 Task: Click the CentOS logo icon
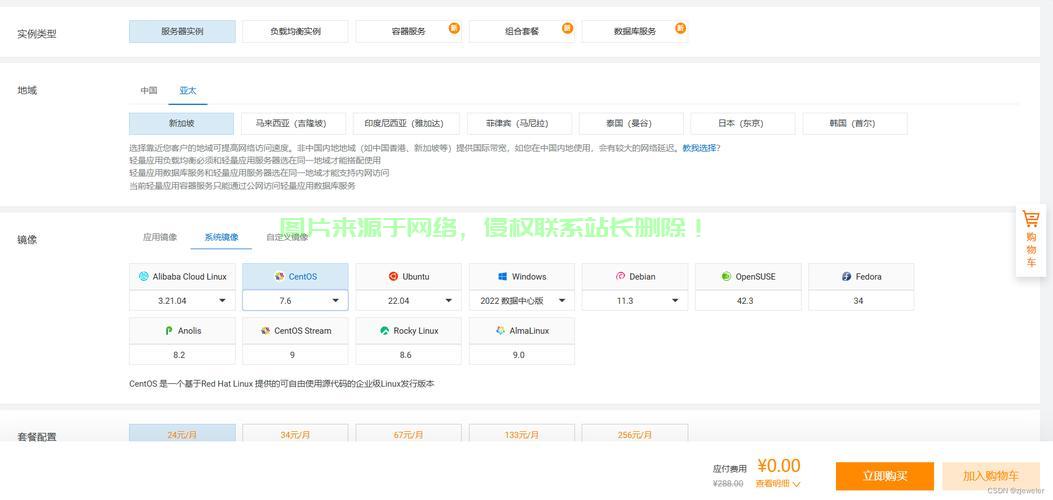point(279,277)
